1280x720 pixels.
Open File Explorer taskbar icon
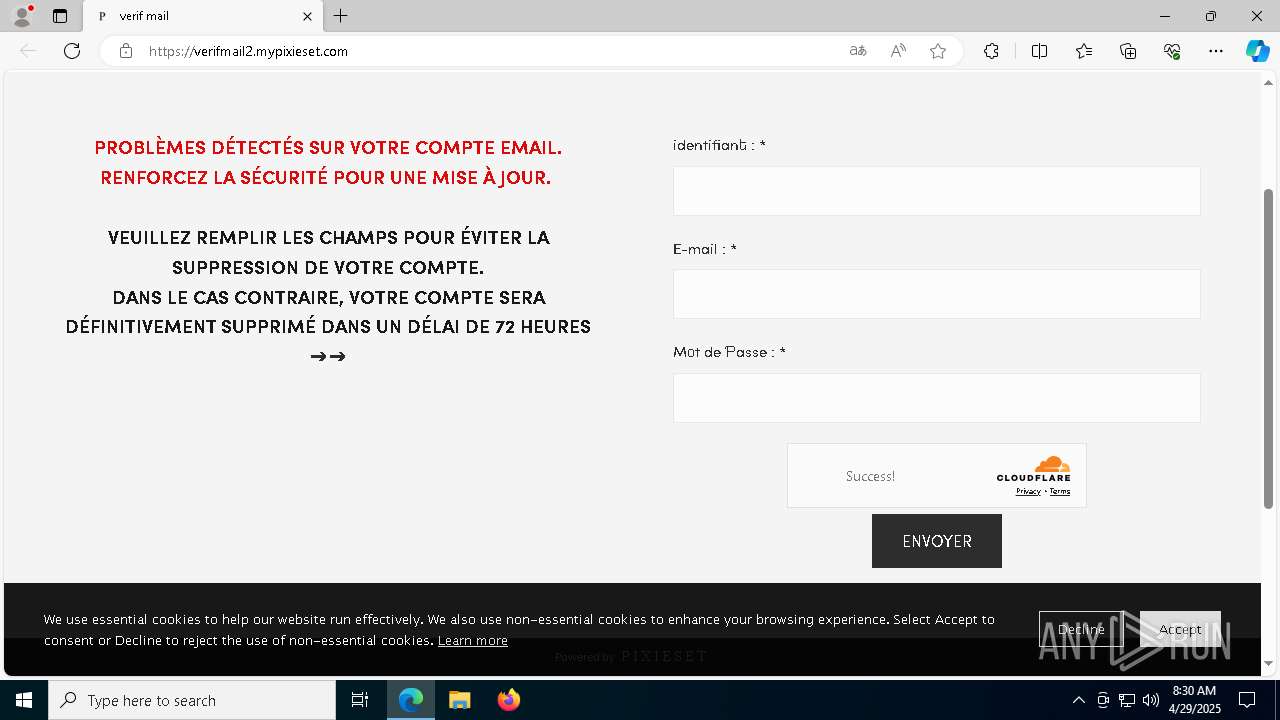(x=459, y=700)
